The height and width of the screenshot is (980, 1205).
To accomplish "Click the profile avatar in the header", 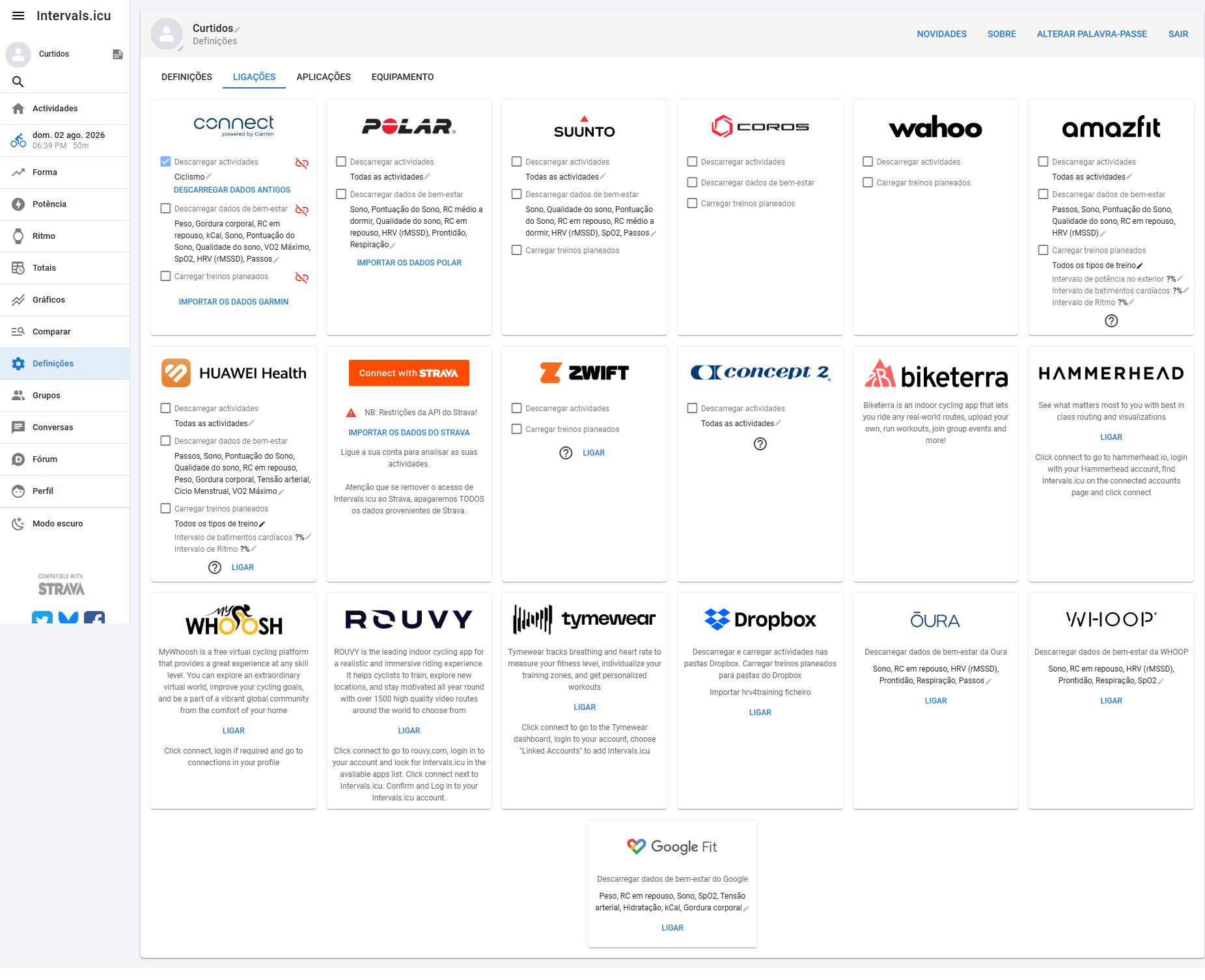I will (167, 34).
